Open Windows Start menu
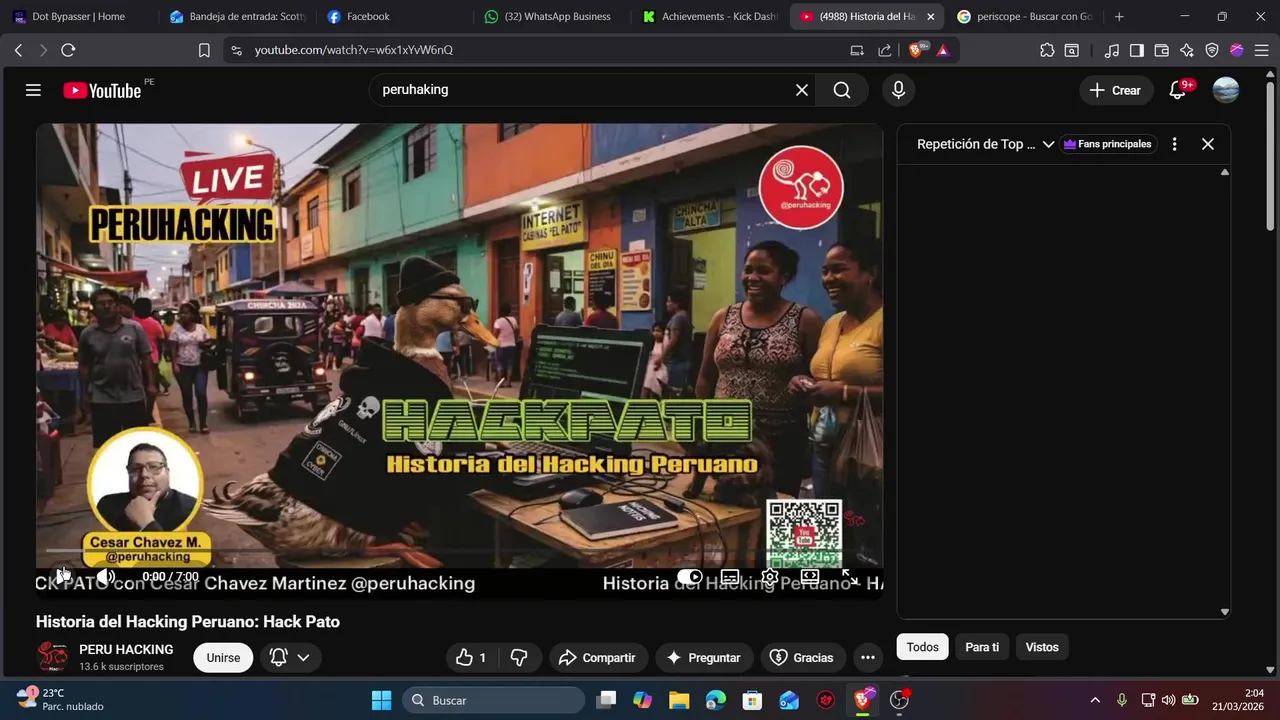This screenshot has width=1280, height=720. [x=382, y=700]
